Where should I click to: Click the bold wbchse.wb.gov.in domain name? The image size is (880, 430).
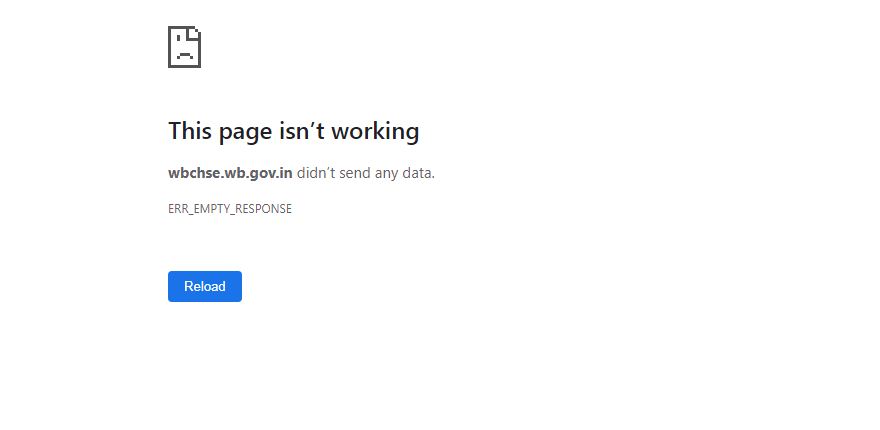pos(230,173)
